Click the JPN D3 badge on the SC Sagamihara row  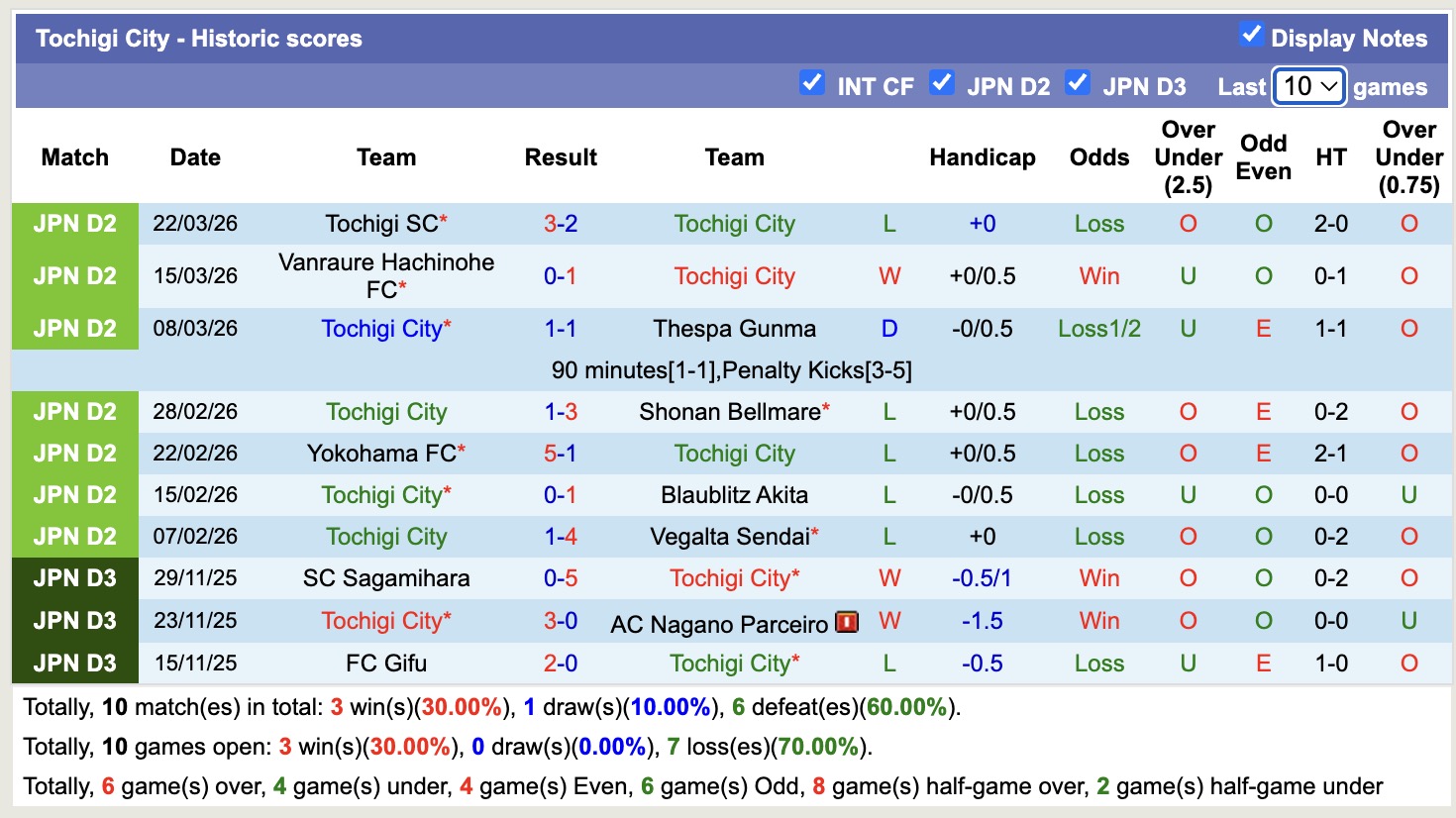tap(74, 578)
